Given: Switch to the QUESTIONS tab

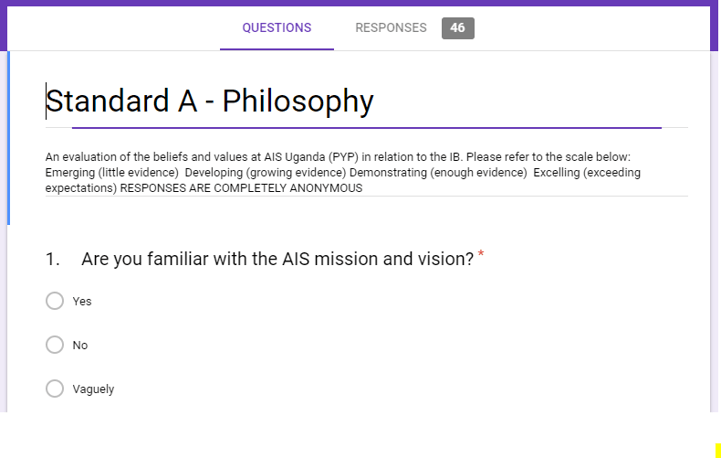Looking at the screenshot, I should pyautogui.click(x=276, y=28).
